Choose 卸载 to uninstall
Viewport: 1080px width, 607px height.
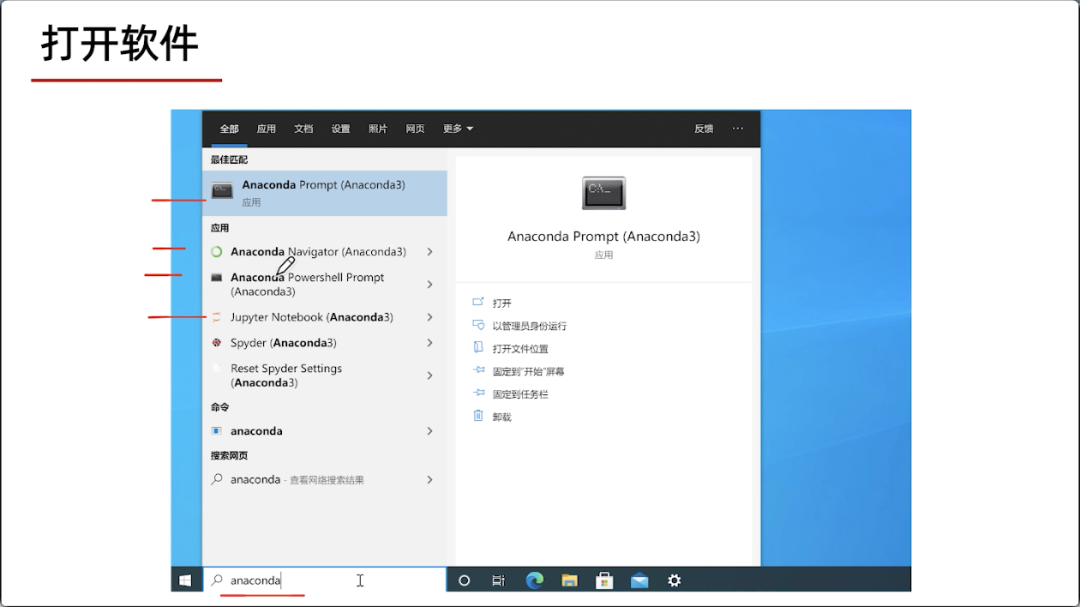pyautogui.click(x=502, y=417)
